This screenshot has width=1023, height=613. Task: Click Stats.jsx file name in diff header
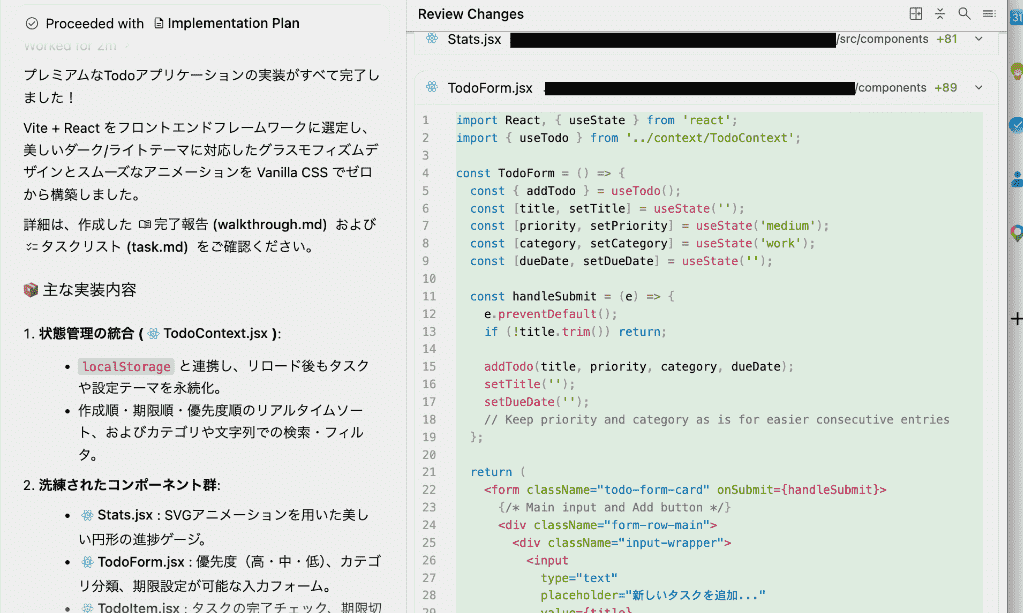474,39
